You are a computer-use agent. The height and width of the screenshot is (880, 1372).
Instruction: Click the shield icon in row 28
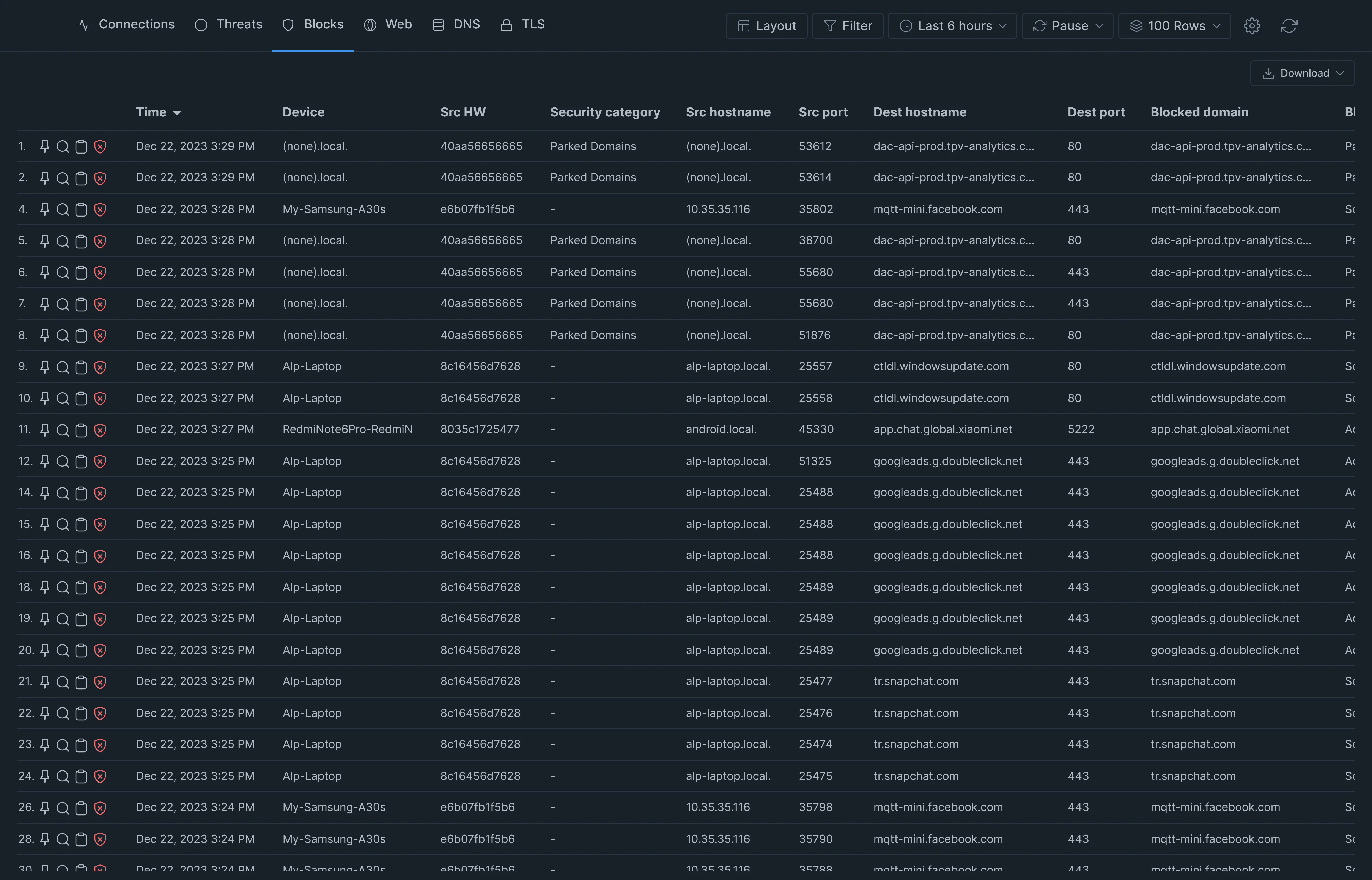pyautogui.click(x=100, y=839)
